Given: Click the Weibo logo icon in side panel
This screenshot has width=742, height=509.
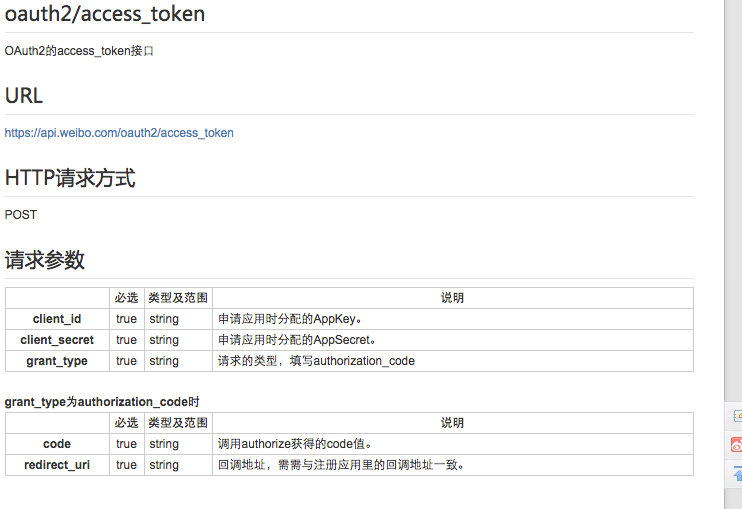Looking at the screenshot, I should point(736,445).
